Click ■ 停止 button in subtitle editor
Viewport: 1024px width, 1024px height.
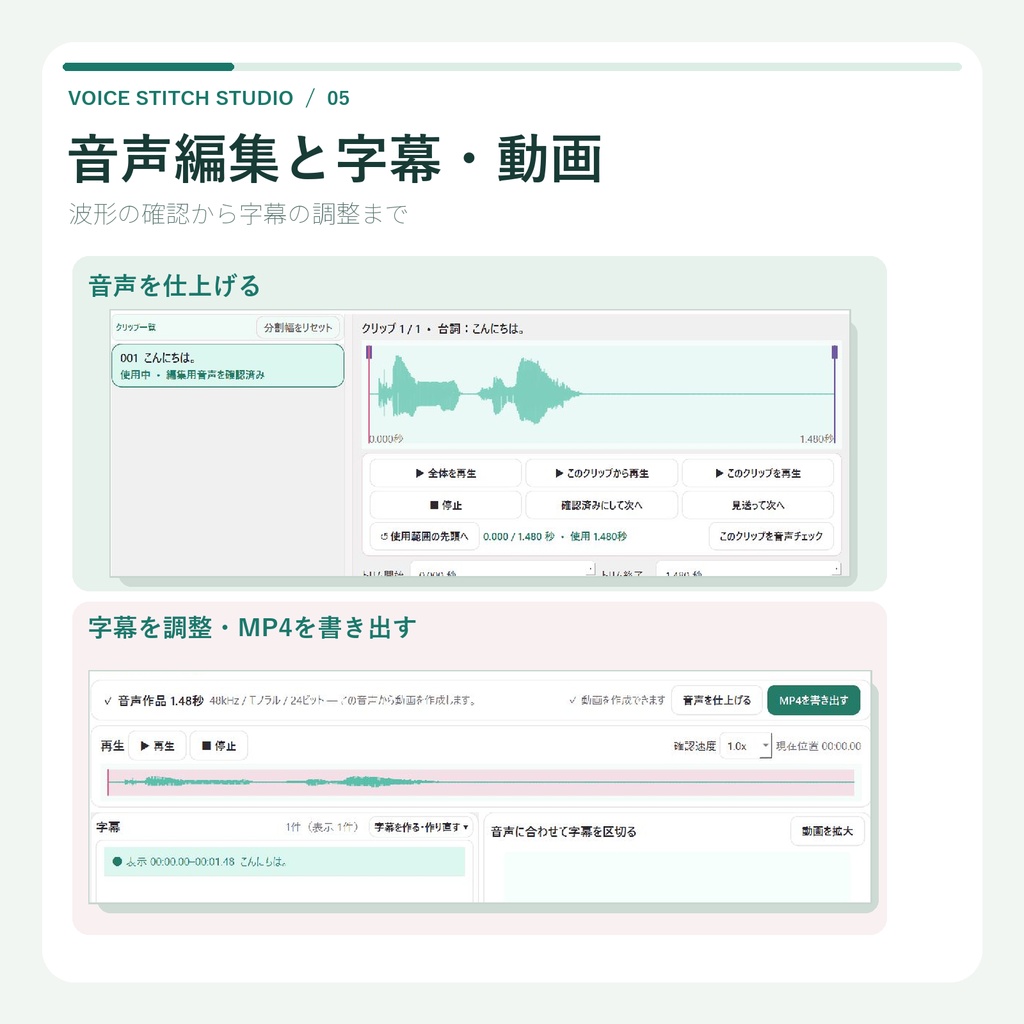(x=219, y=746)
